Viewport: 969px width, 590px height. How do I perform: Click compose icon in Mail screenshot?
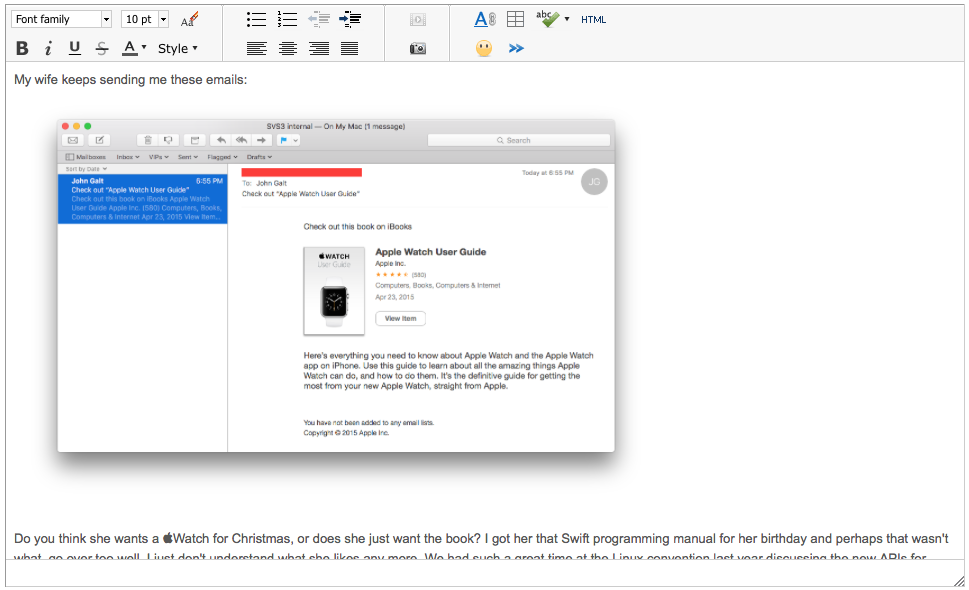point(99,140)
